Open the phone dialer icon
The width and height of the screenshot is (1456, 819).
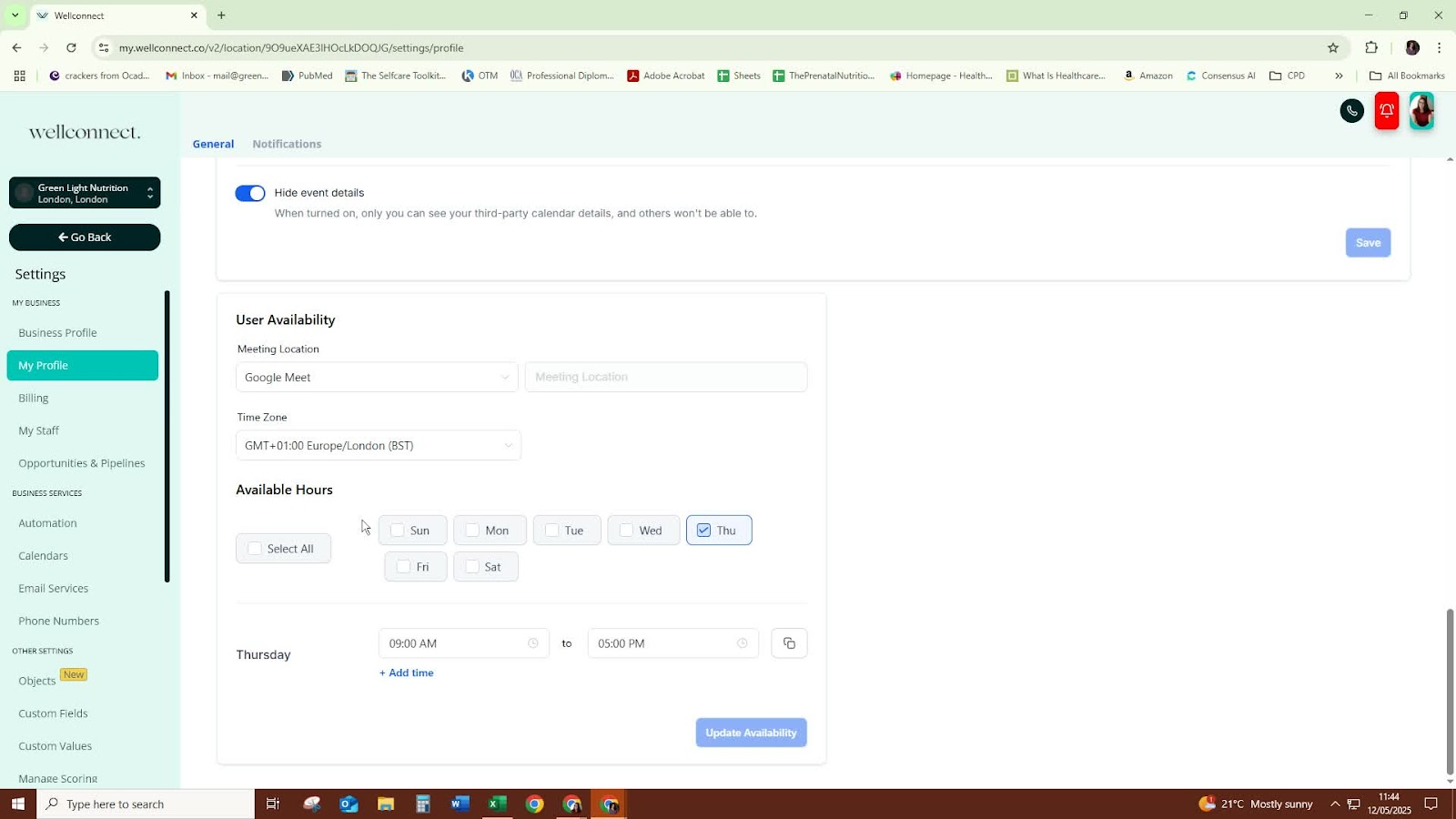(x=1351, y=111)
